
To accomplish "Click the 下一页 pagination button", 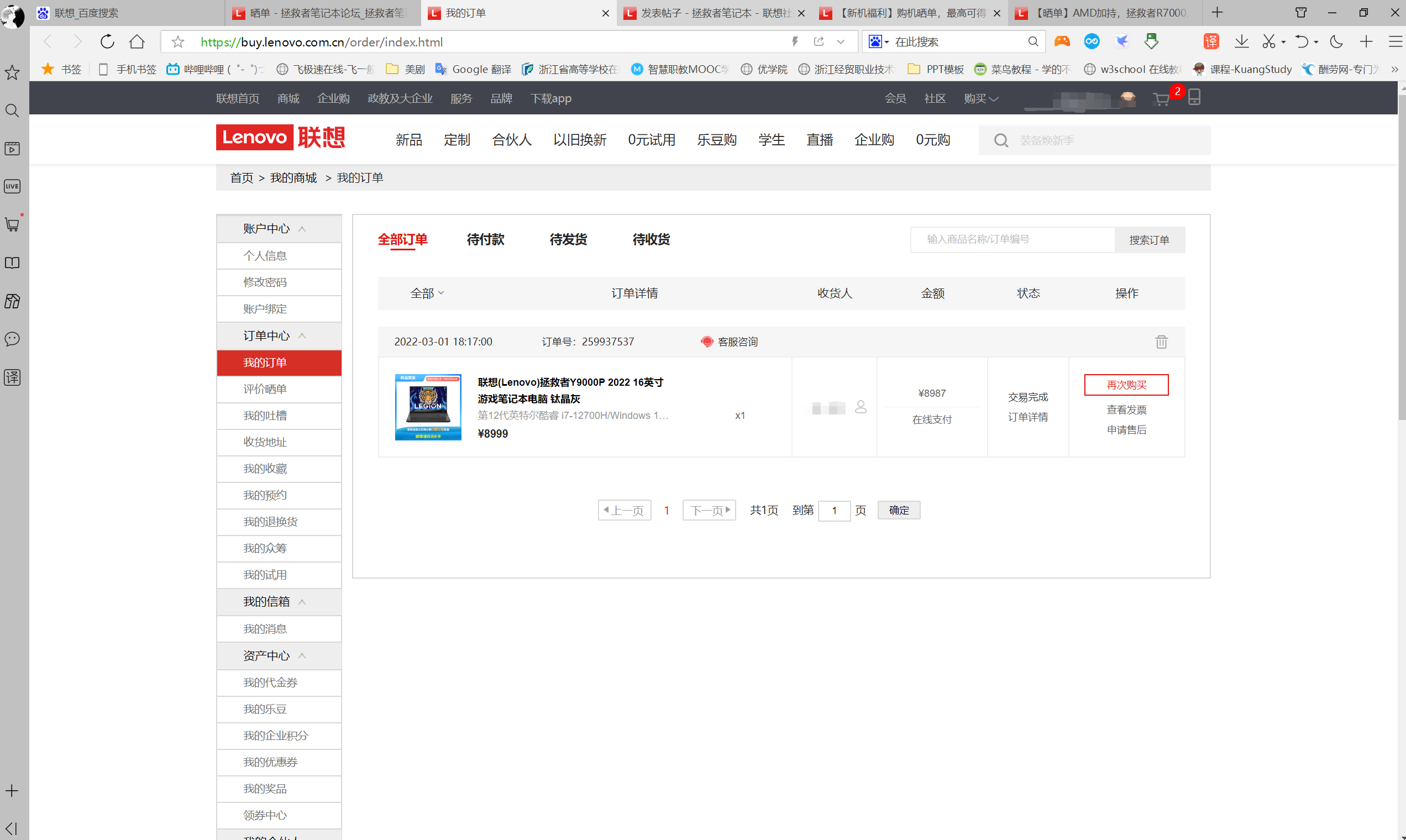I will pyautogui.click(x=709, y=510).
